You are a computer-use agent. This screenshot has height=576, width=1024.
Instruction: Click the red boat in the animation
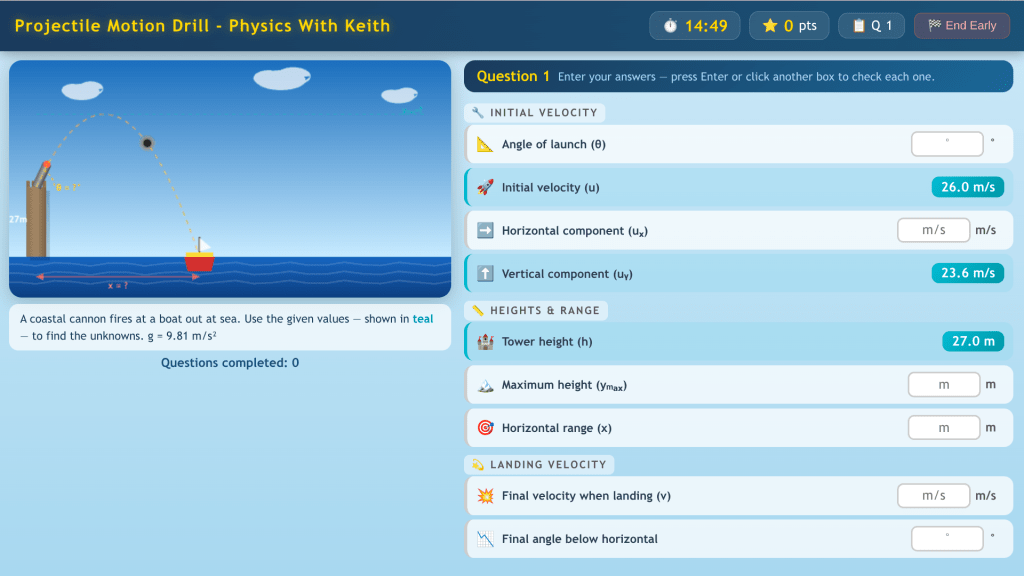click(199, 261)
